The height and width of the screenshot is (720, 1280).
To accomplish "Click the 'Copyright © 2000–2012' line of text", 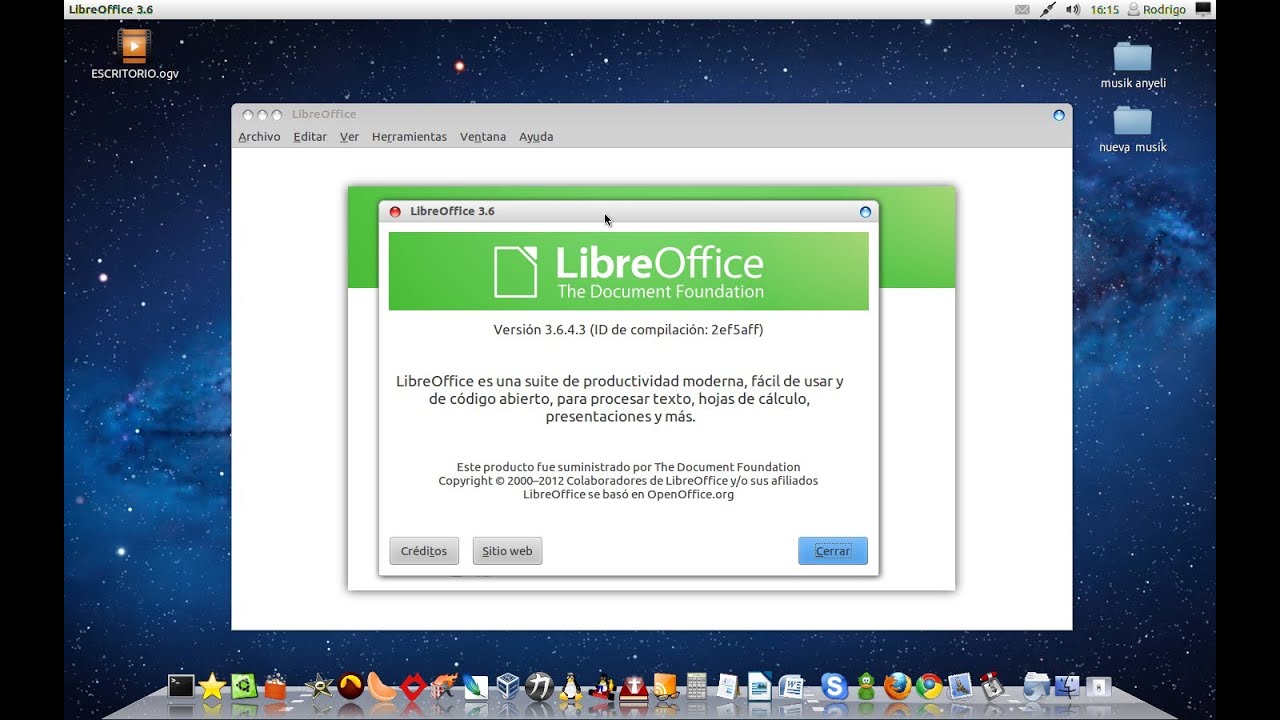I will pyautogui.click(x=628, y=481).
